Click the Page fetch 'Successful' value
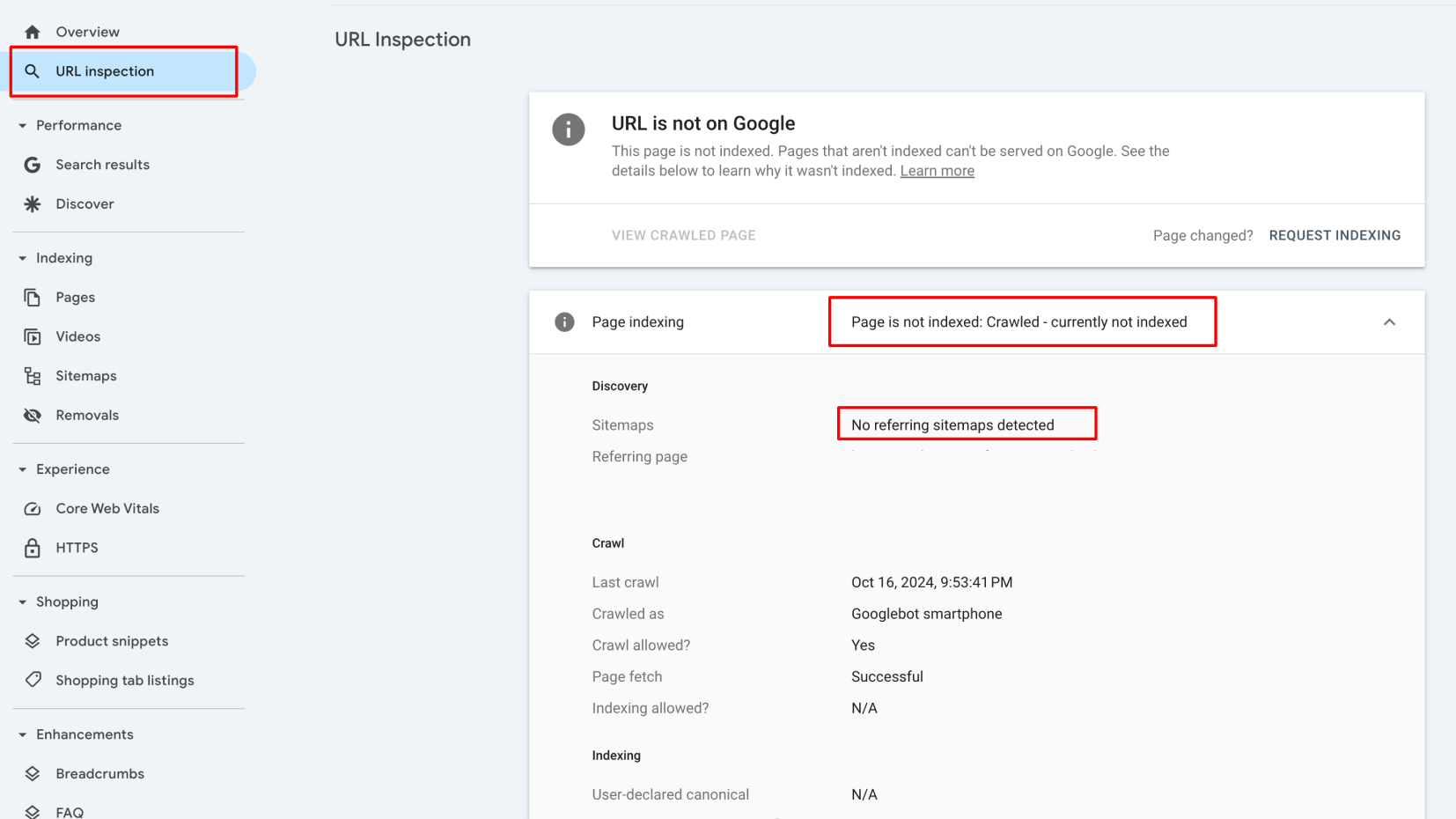This screenshot has height=819, width=1456. (x=887, y=676)
